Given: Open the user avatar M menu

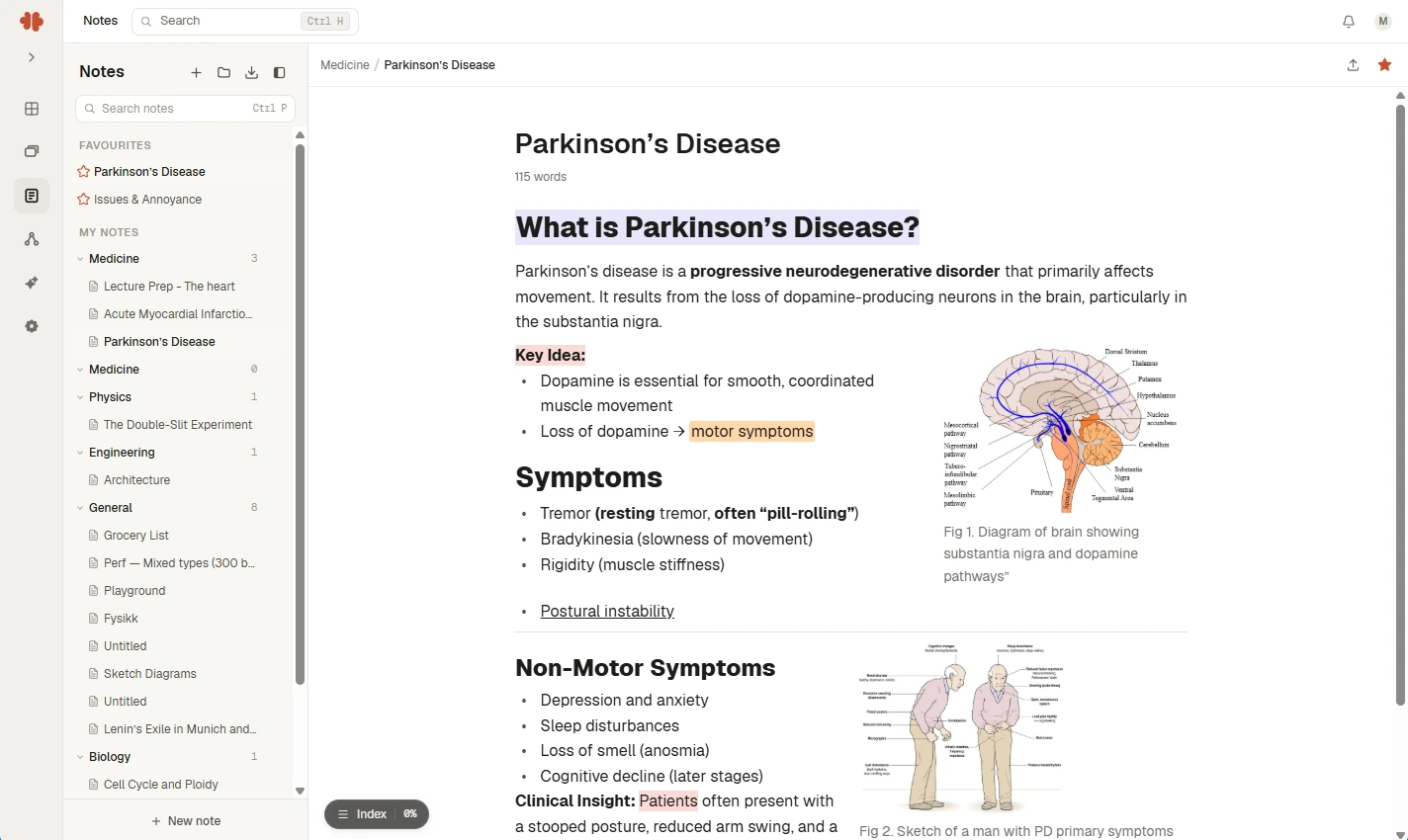Looking at the screenshot, I should [1383, 21].
